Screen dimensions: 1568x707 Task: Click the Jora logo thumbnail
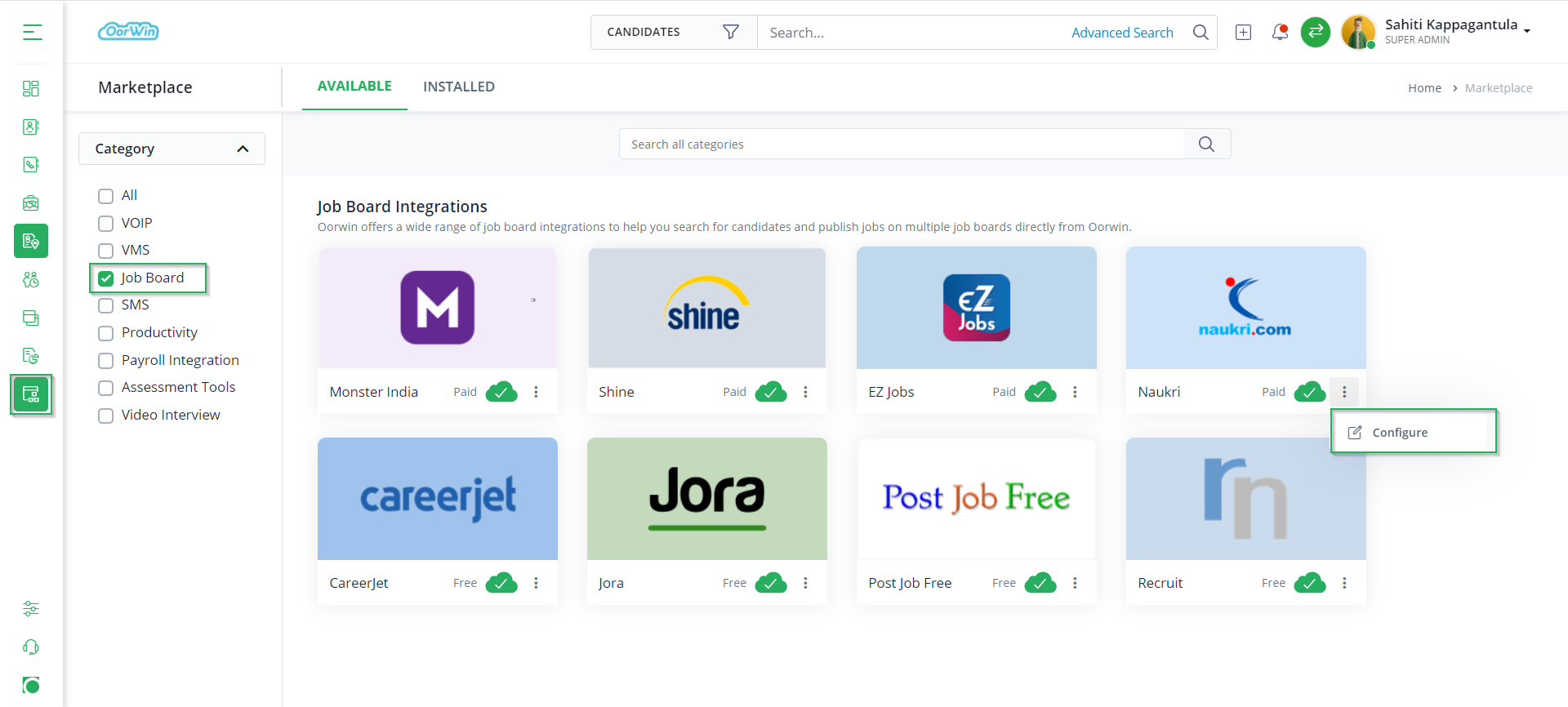tap(707, 499)
